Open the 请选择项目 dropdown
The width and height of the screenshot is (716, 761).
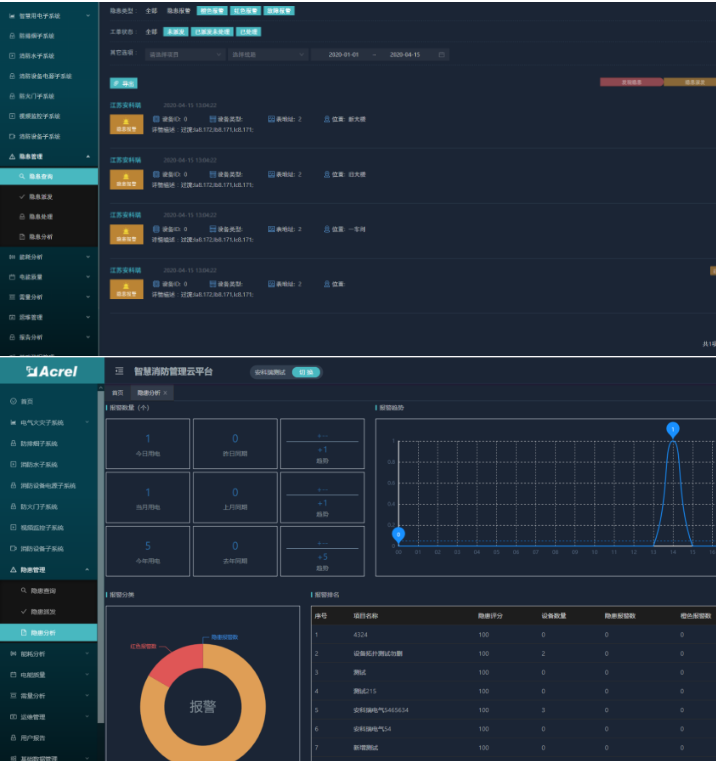(x=185, y=54)
